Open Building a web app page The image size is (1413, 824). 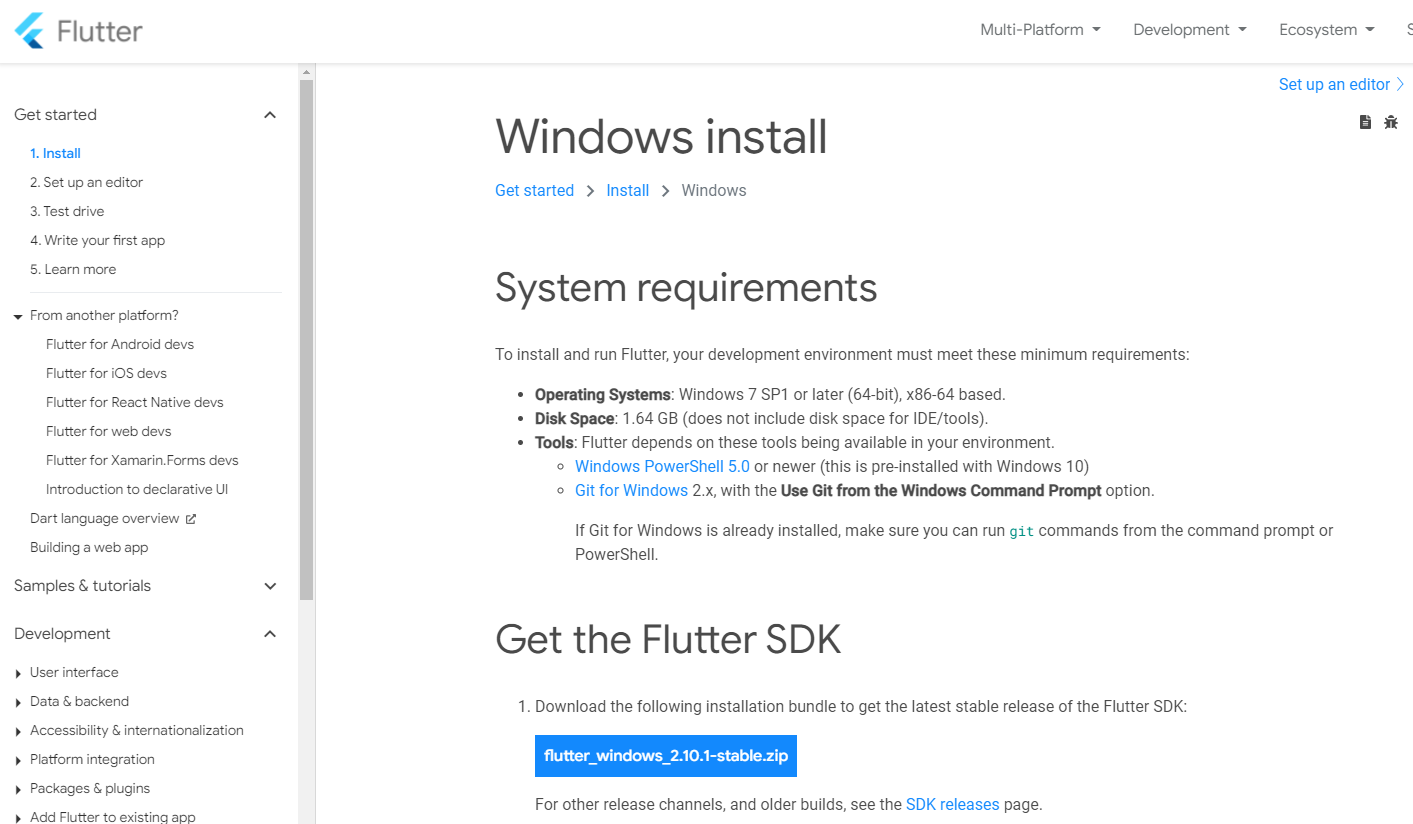(x=89, y=547)
